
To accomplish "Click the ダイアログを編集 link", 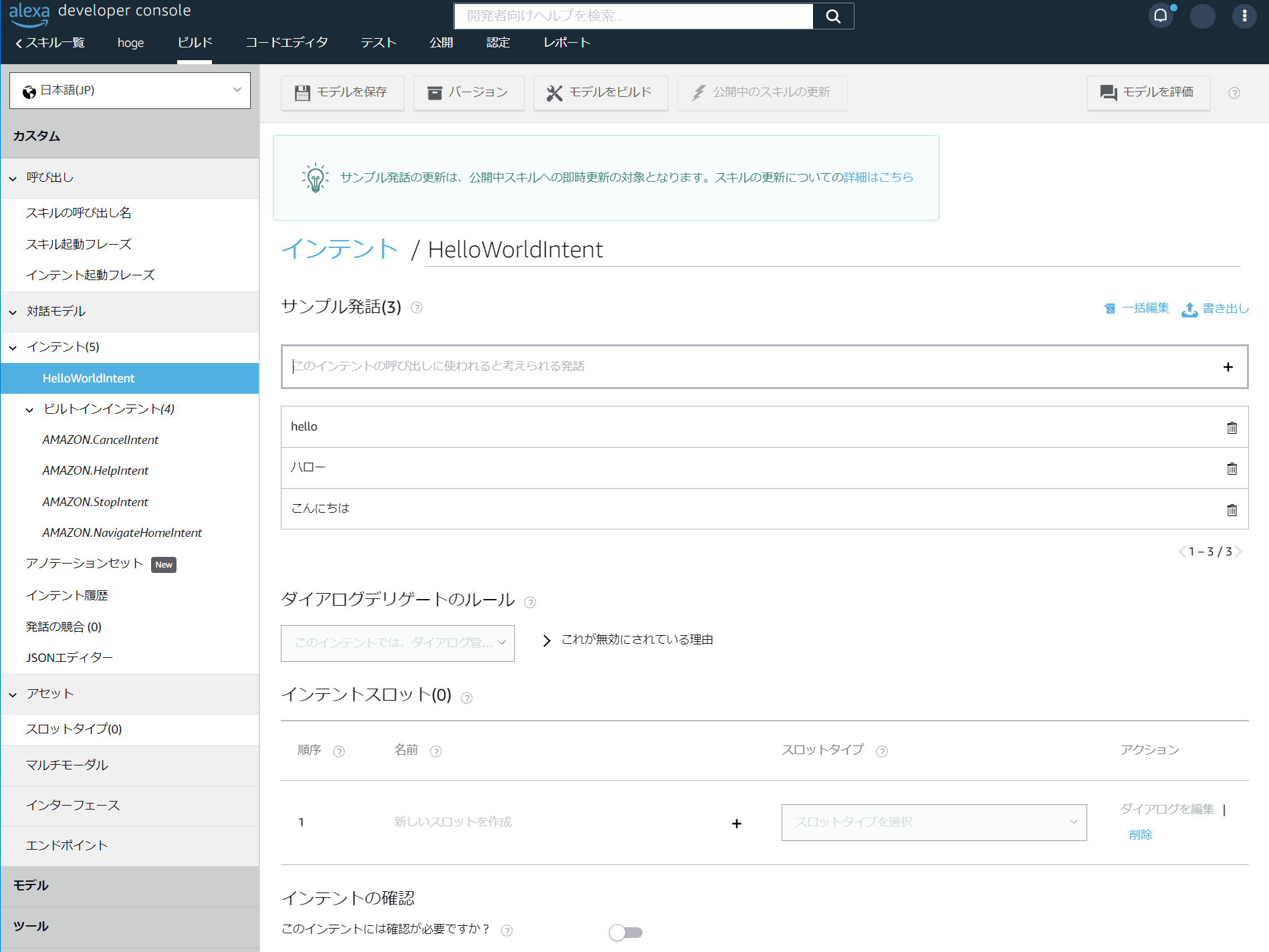I will pos(1167,809).
